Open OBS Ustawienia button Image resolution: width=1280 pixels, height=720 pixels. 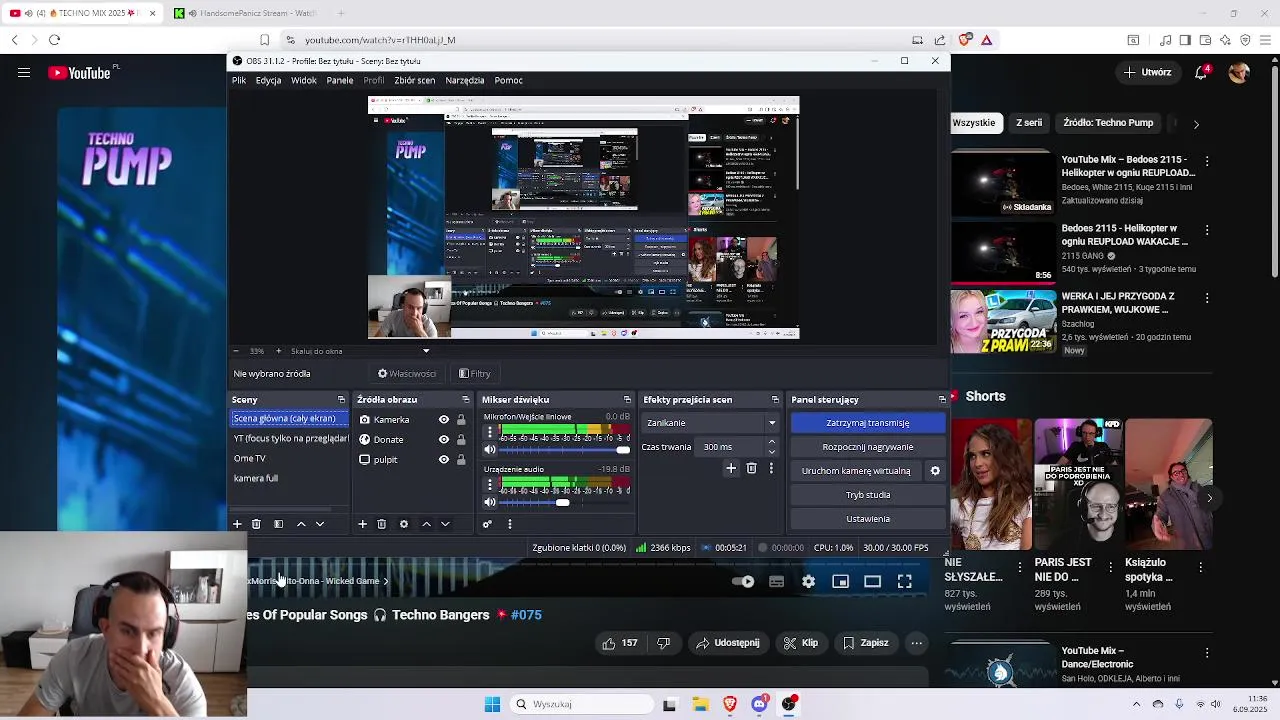pyautogui.click(x=868, y=519)
